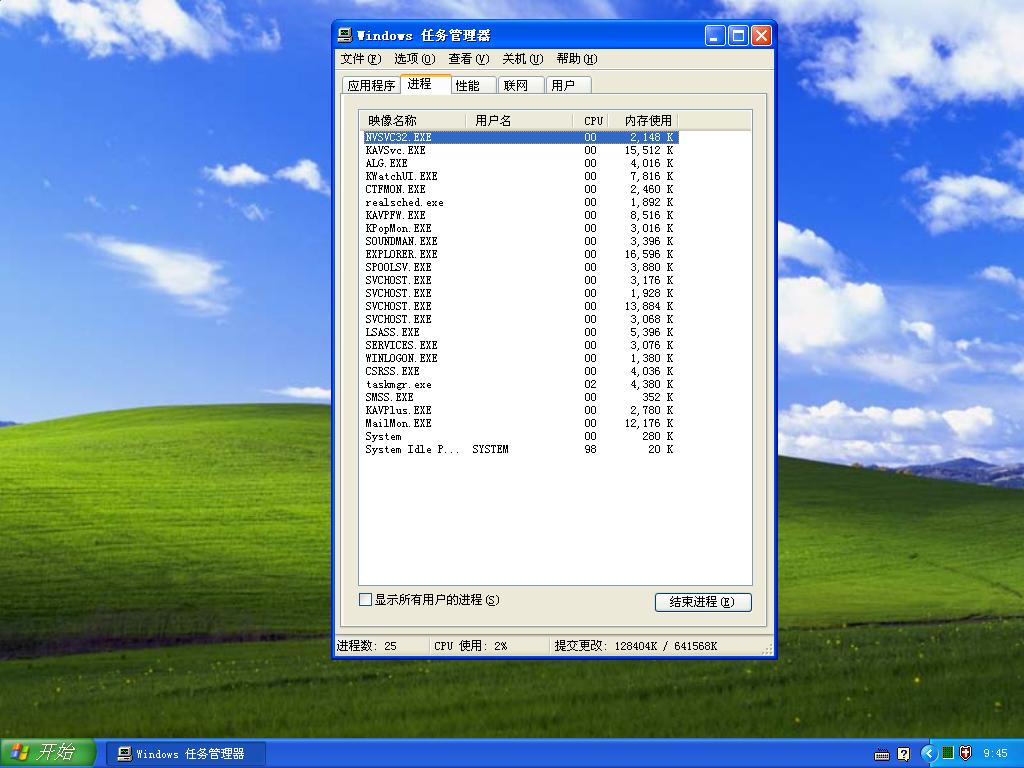Select the CSRSS.EXE process row
1024x768 pixels.
[x=521, y=371]
